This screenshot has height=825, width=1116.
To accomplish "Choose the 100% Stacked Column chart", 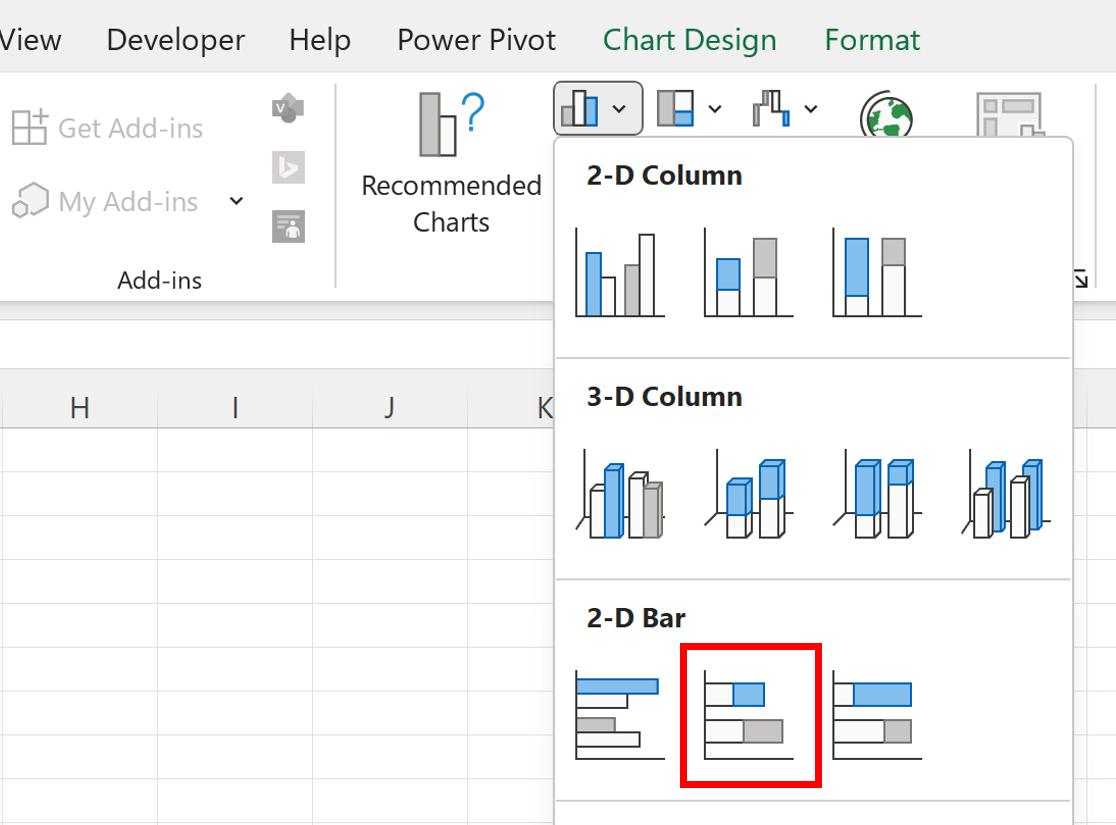I will pos(876,272).
